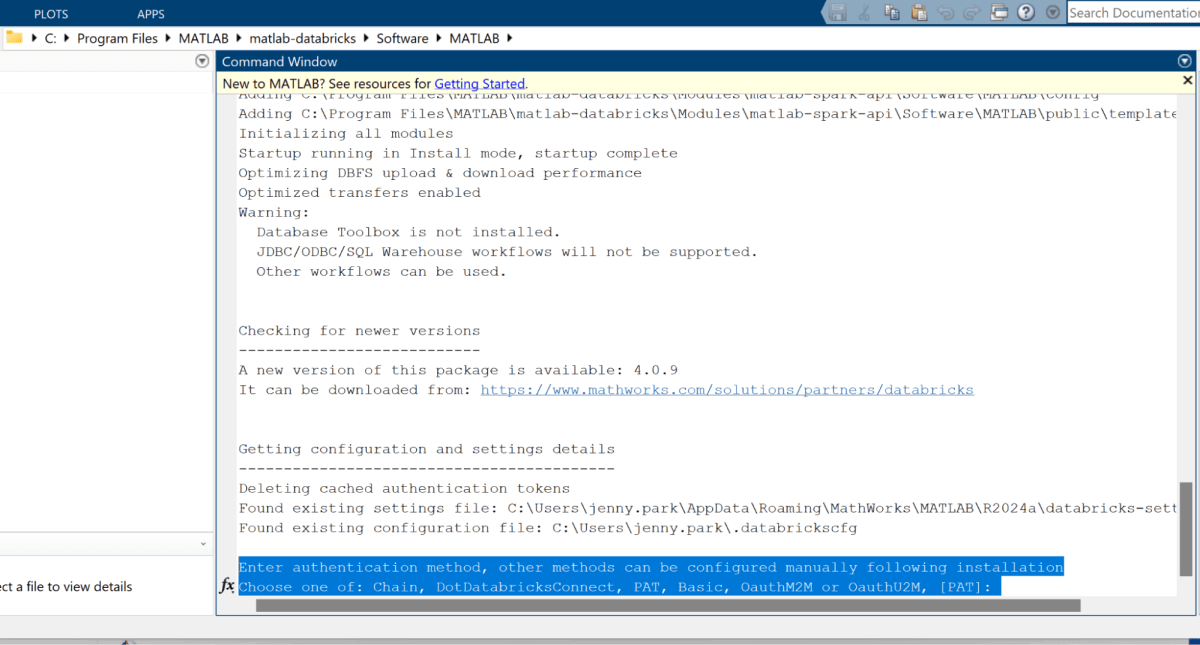Image resolution: width=1200 pixels, height=645 pixels.
Task: Click the Paste clipboard icon
Action: pyautogui.click(x=918, y=13)
